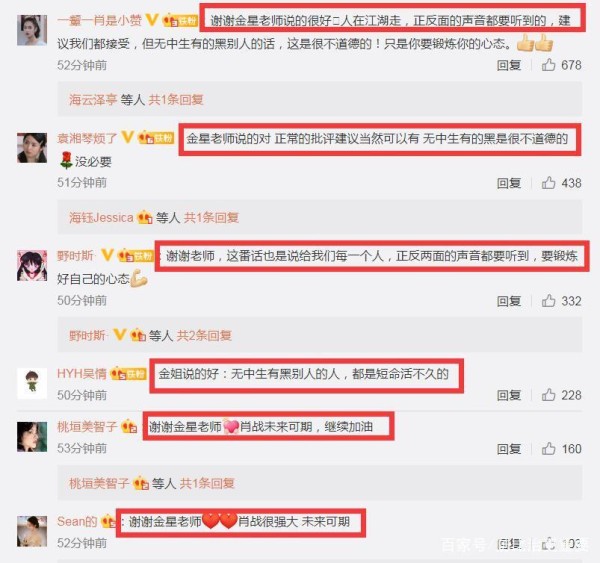The height and width of the screenshot is (563, 600).
Task: Expand 海钰Jessica's 共1条回复 replies
Action: coord(211,218)
